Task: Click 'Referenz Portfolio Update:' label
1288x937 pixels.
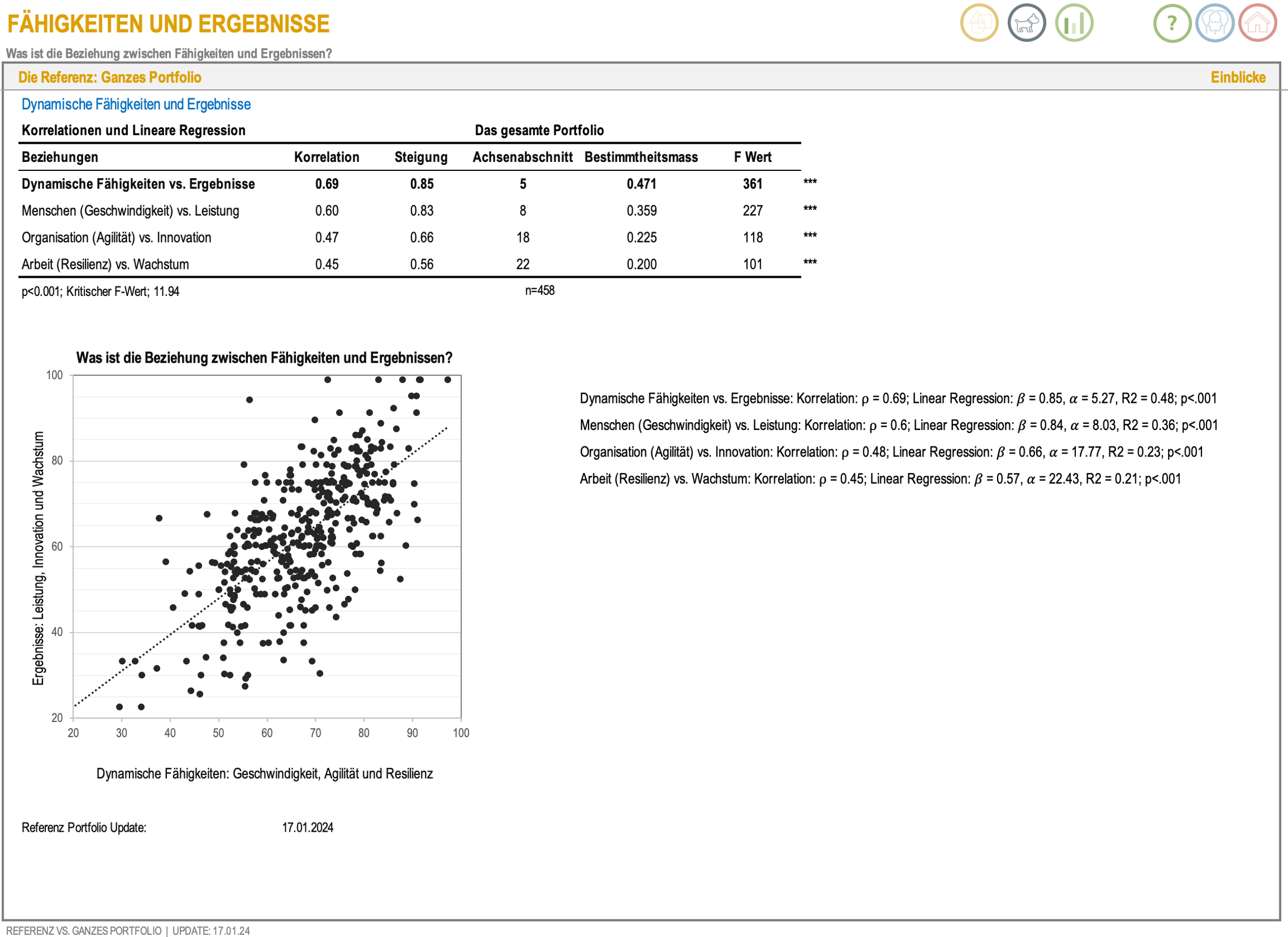Action: point(84,827)
